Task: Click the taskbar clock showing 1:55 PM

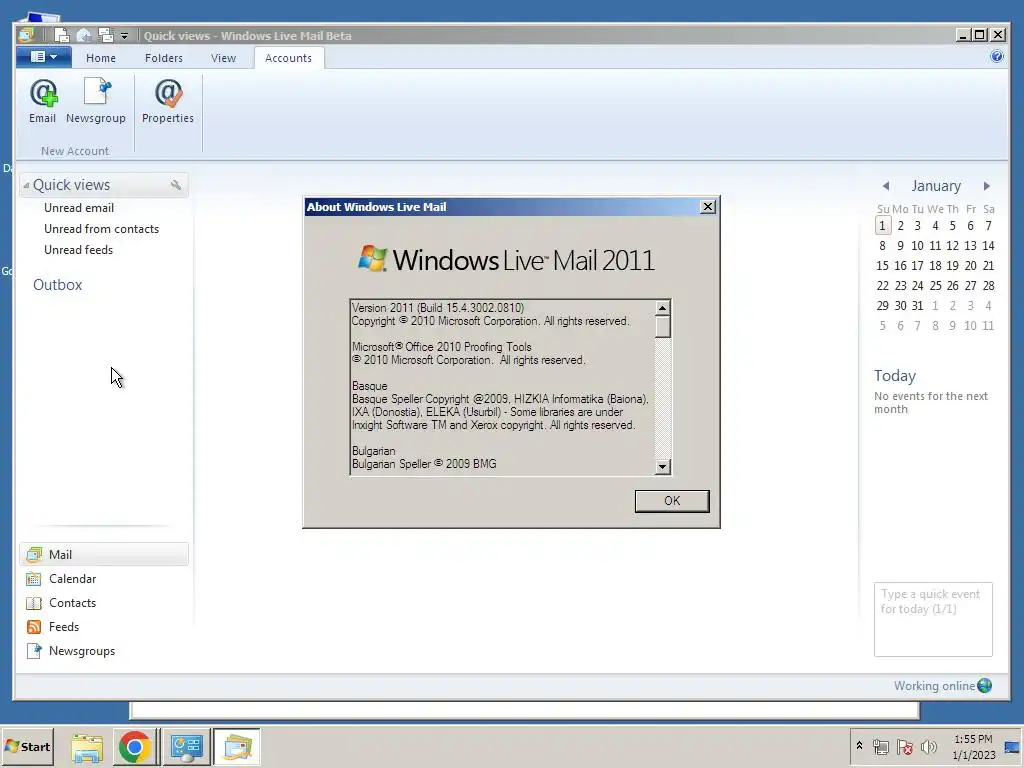Action: 973,747
